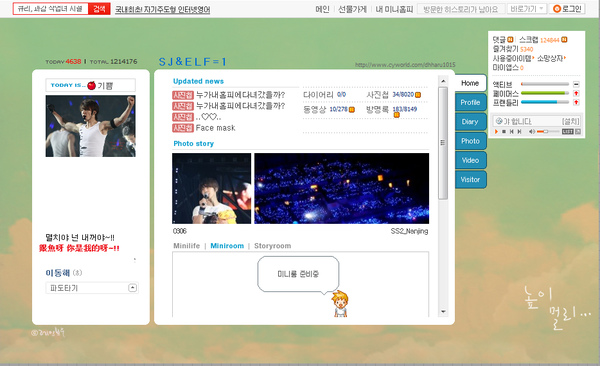
Task: Switch to Miniroom tab
Action: (x=227, y=246)
